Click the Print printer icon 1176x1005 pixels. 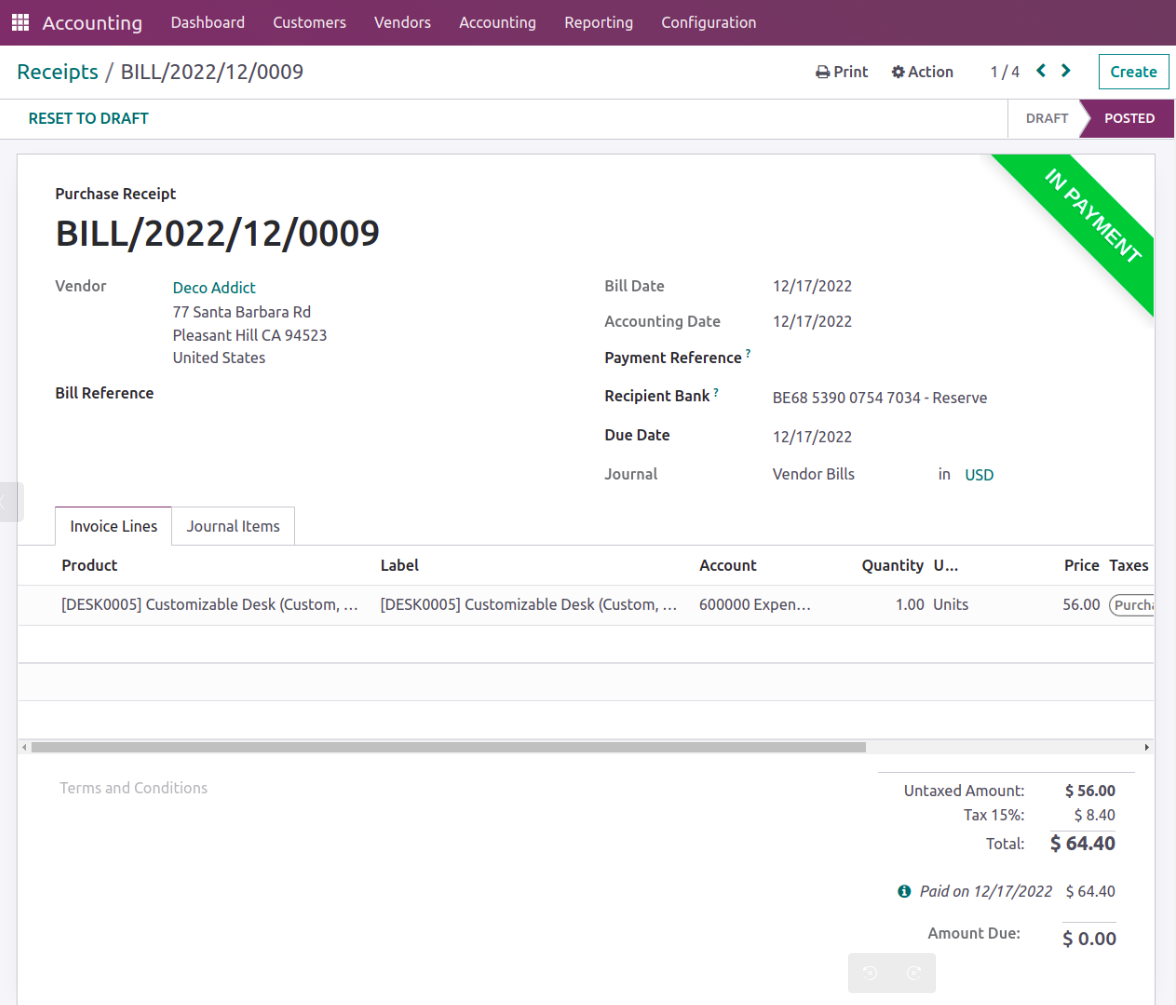coord(823,72)
